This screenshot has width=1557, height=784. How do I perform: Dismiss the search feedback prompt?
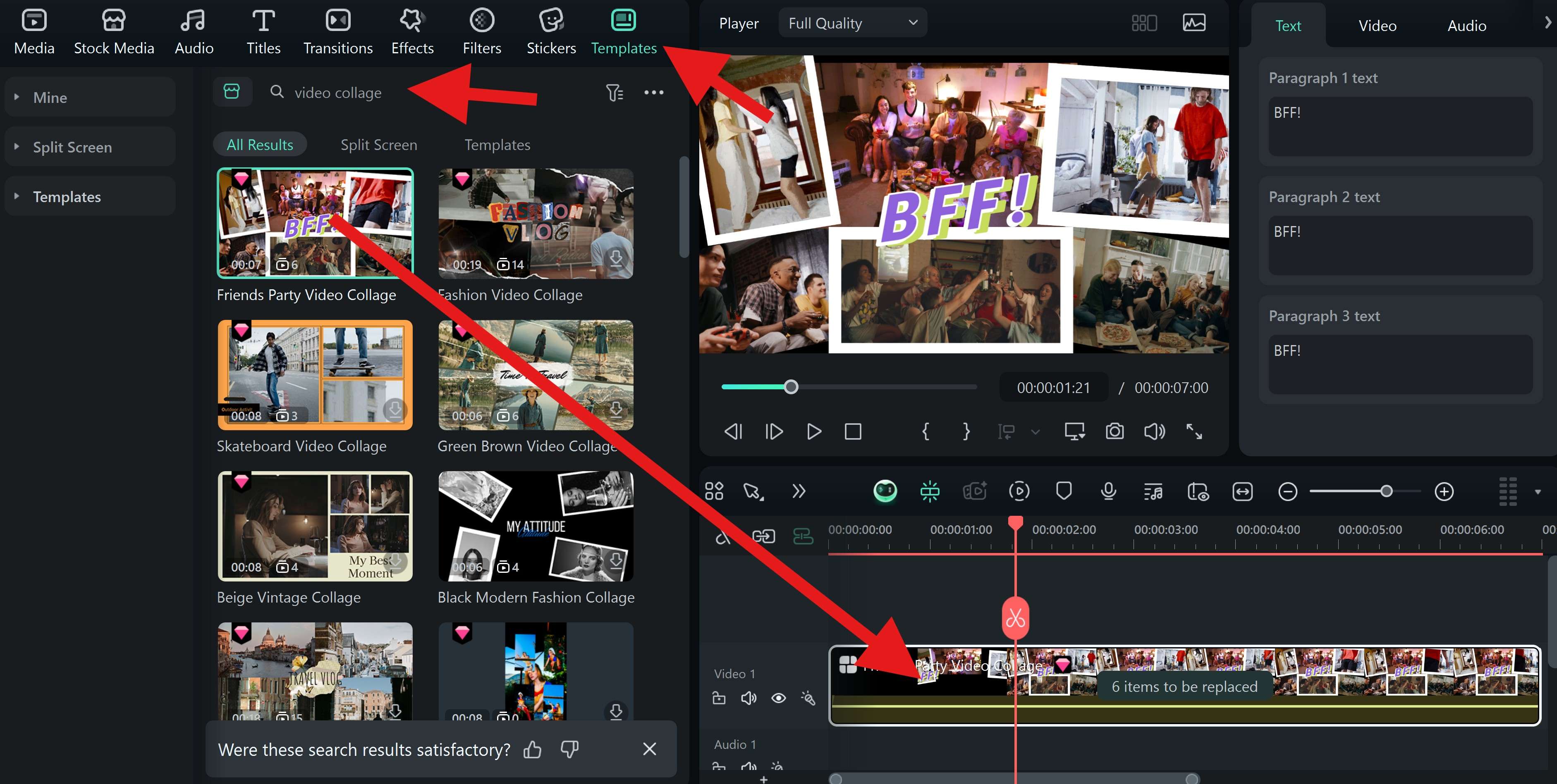[x=649, y=749]
